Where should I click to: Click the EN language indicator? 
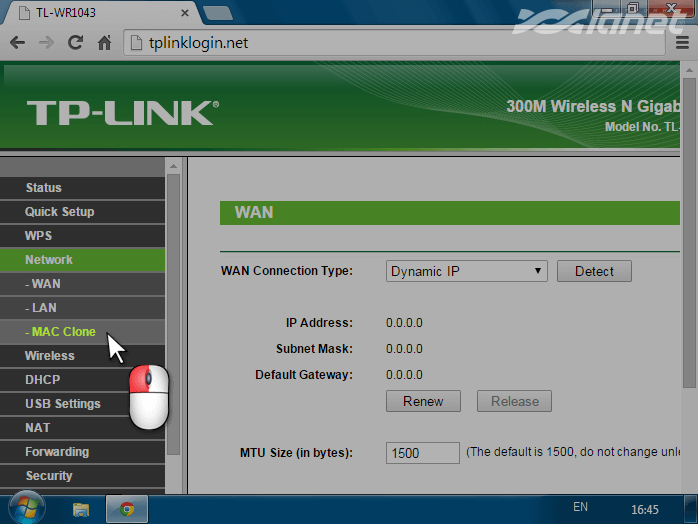point(580,507)
